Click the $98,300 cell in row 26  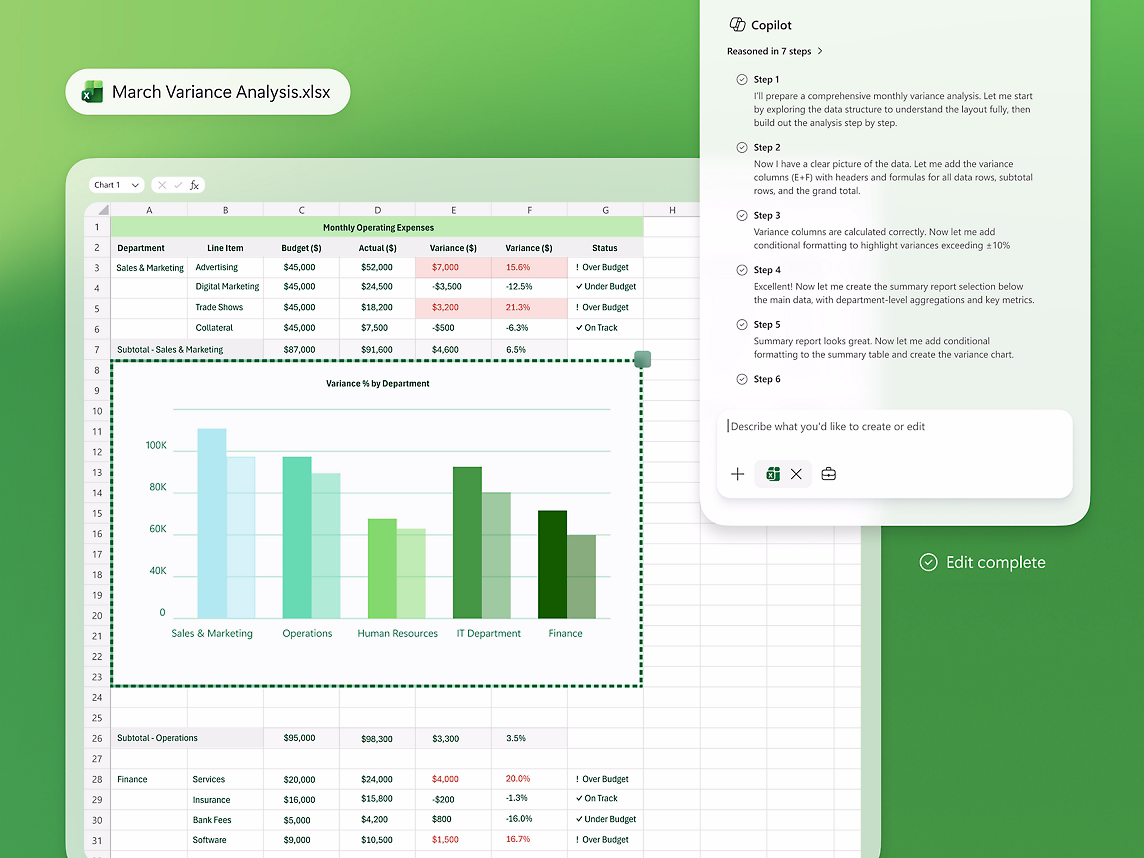[x=377, y=738]
